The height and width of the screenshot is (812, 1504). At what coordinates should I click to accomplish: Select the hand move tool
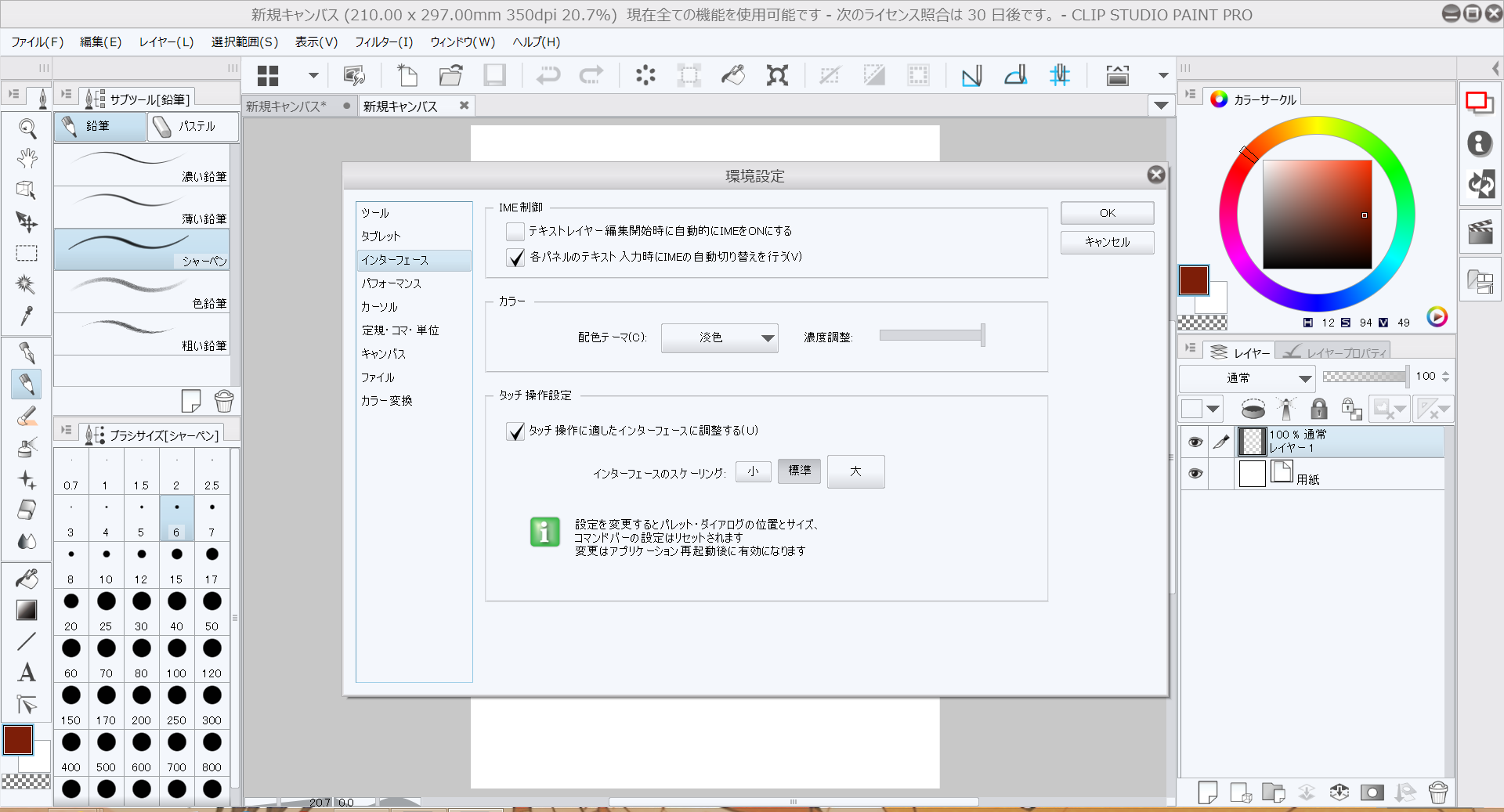[27, 159]
